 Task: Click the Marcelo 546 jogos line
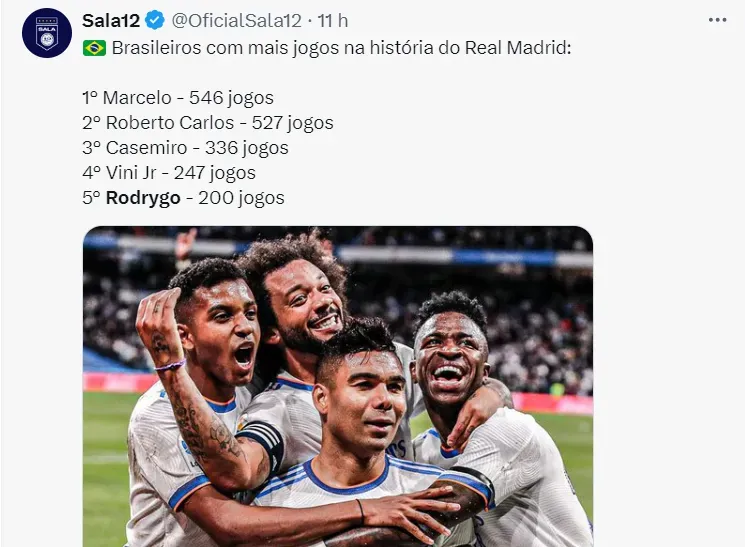(x=178, y=98)
